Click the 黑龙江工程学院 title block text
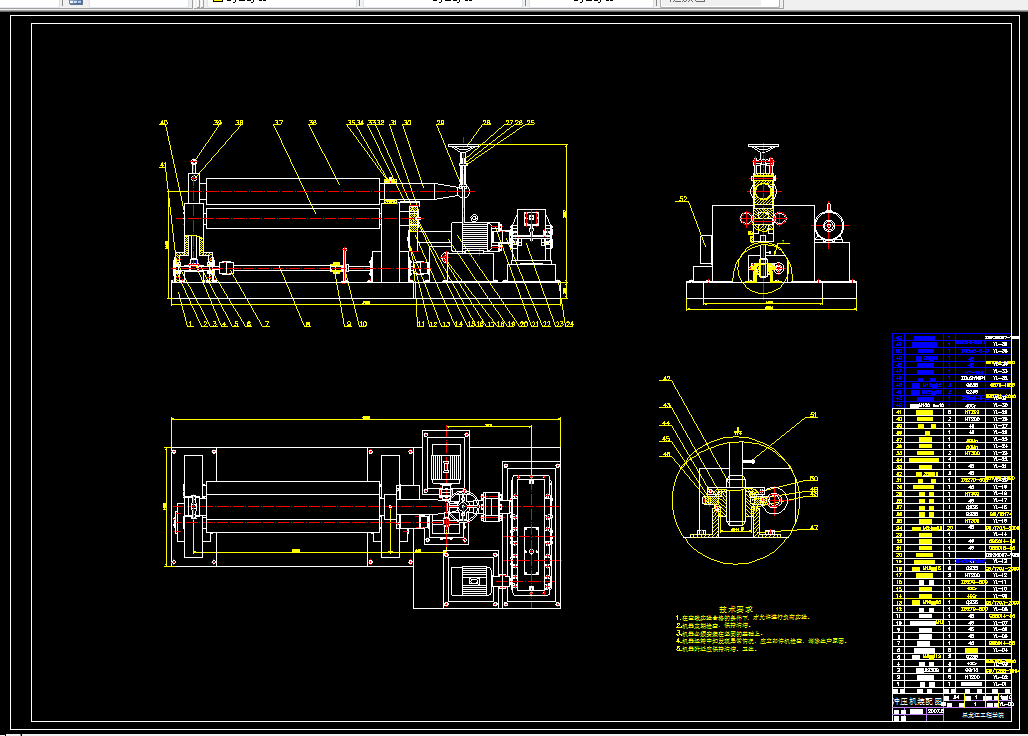The height and width of the screenshot is (736, 1028). tap(982, 715)
